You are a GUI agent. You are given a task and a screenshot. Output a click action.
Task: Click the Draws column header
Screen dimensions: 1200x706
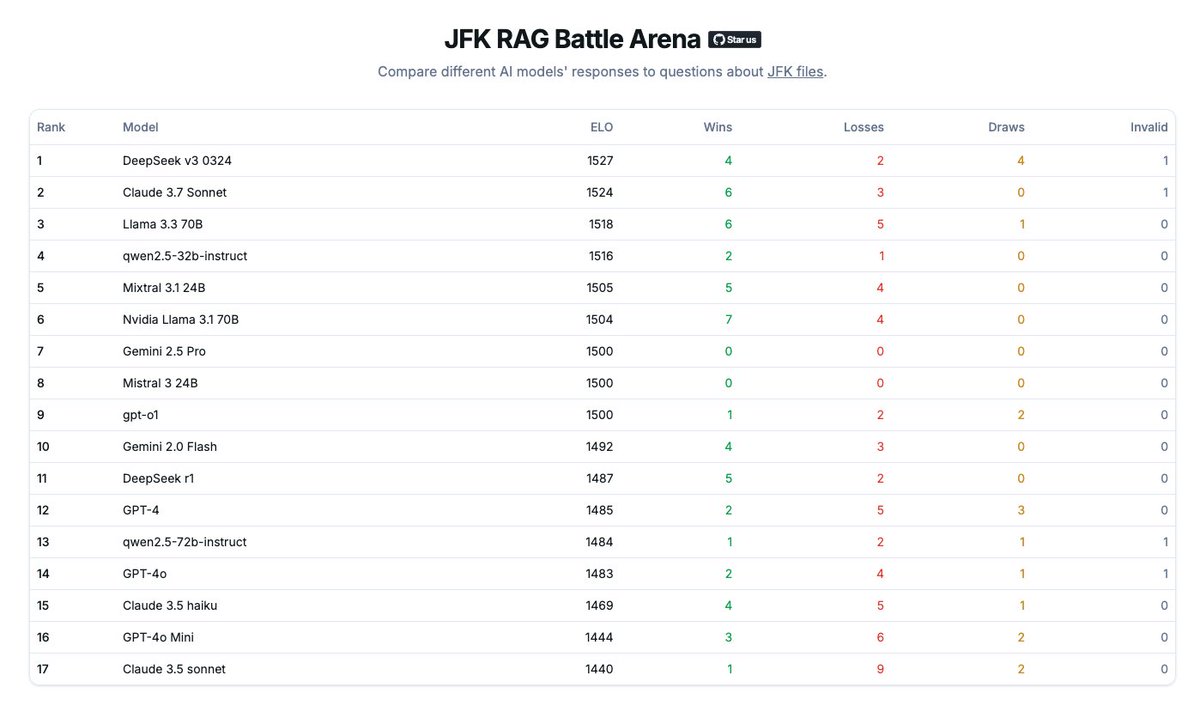pos(1006,127)
